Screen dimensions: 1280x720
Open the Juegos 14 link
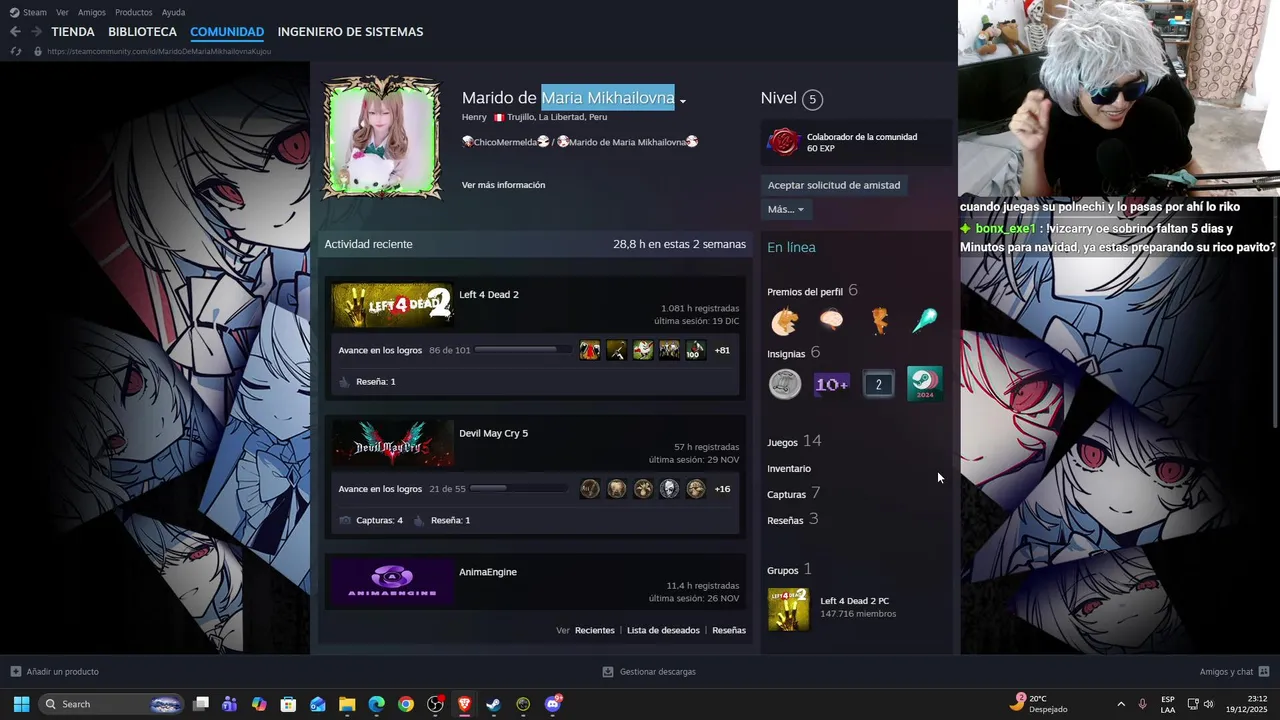794,441
